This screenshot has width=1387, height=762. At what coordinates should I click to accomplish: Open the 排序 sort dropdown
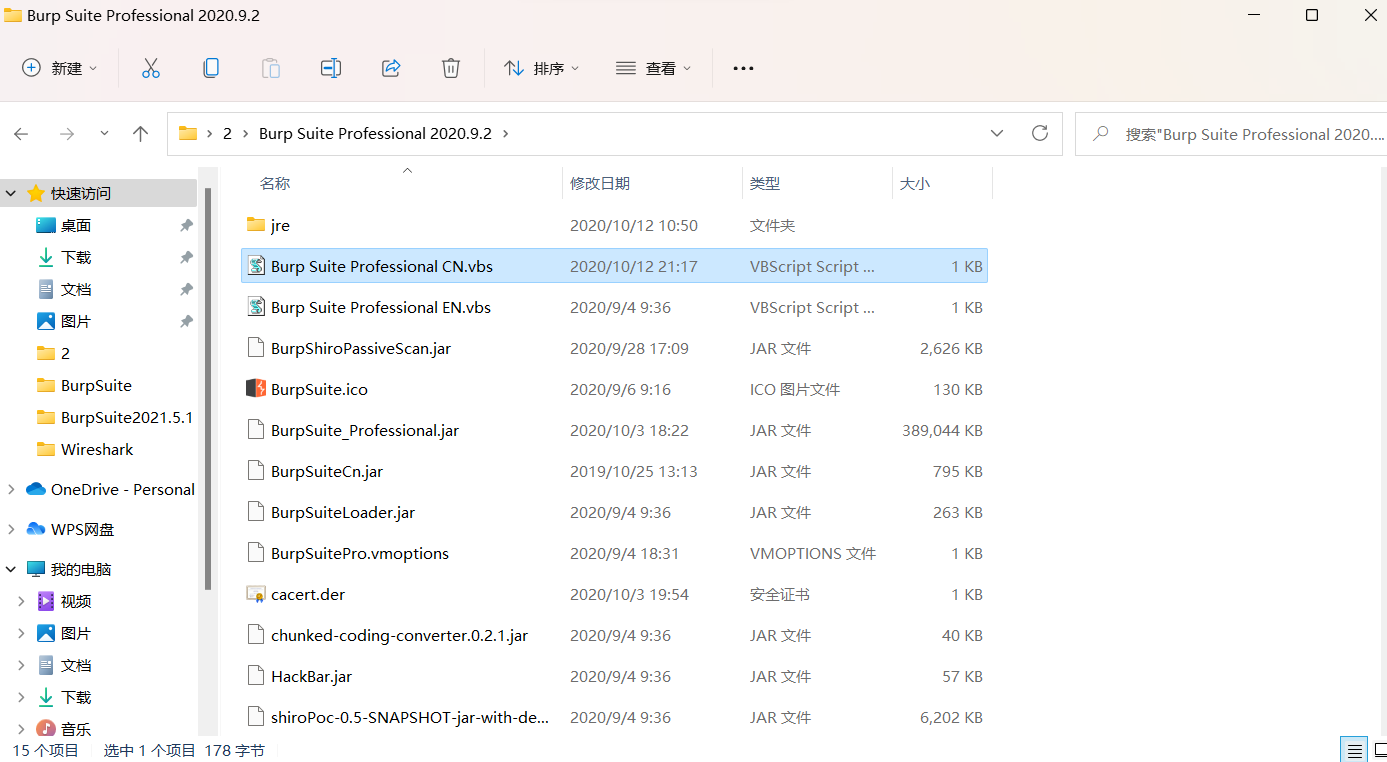[x=541, y=68]
